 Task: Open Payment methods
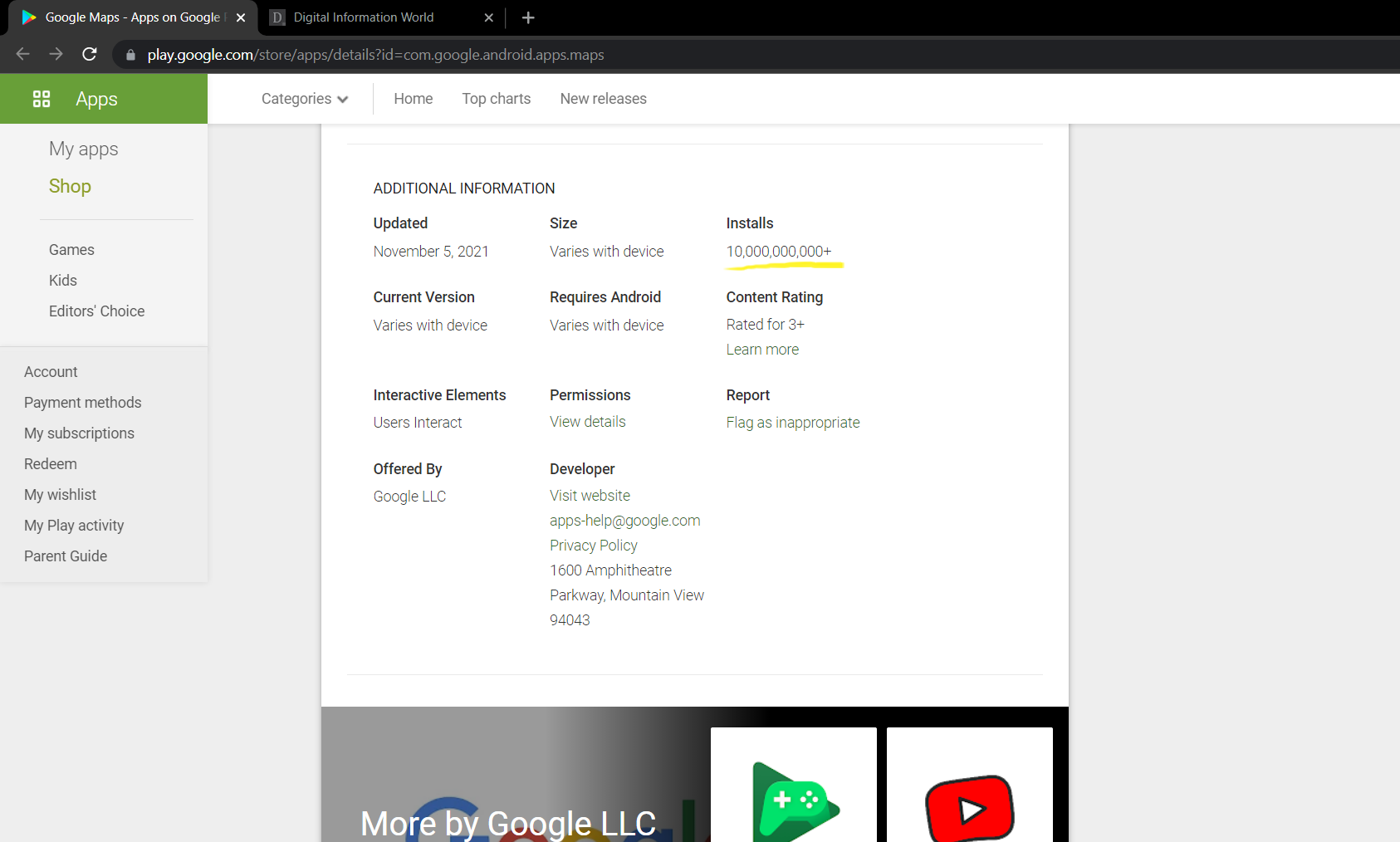click(83, 403)
